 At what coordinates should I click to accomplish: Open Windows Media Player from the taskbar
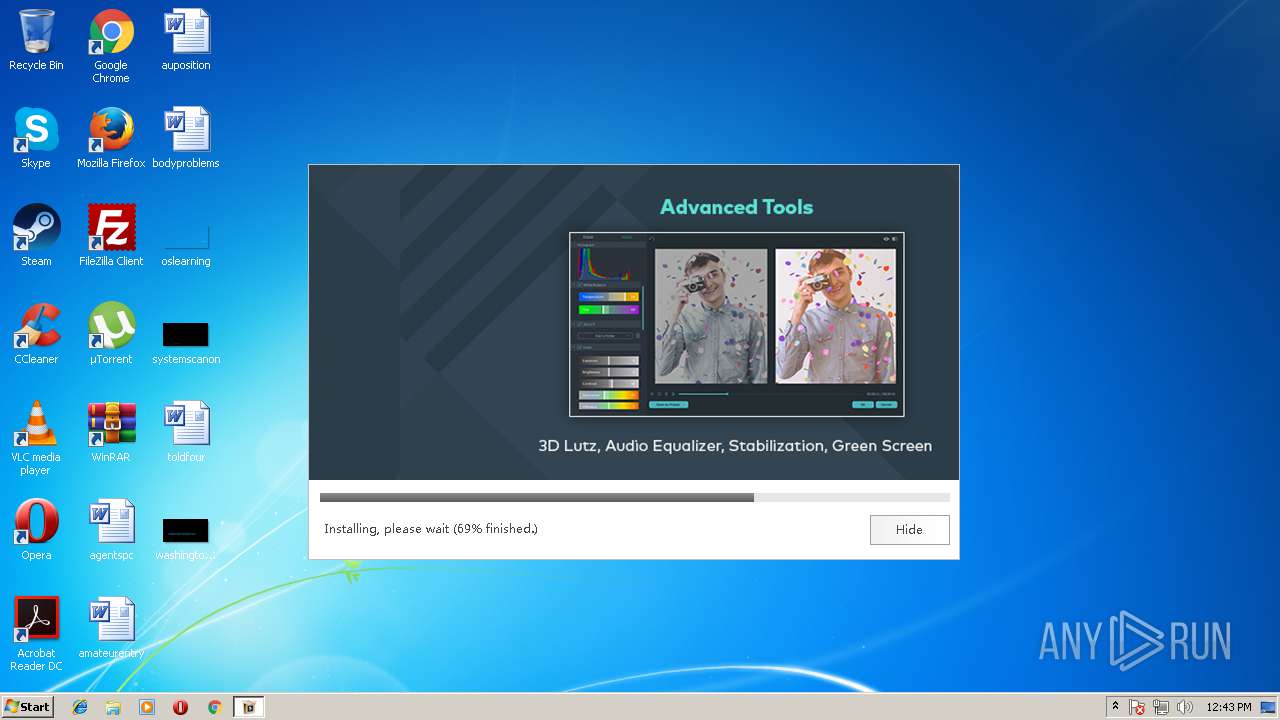point(147,707)
